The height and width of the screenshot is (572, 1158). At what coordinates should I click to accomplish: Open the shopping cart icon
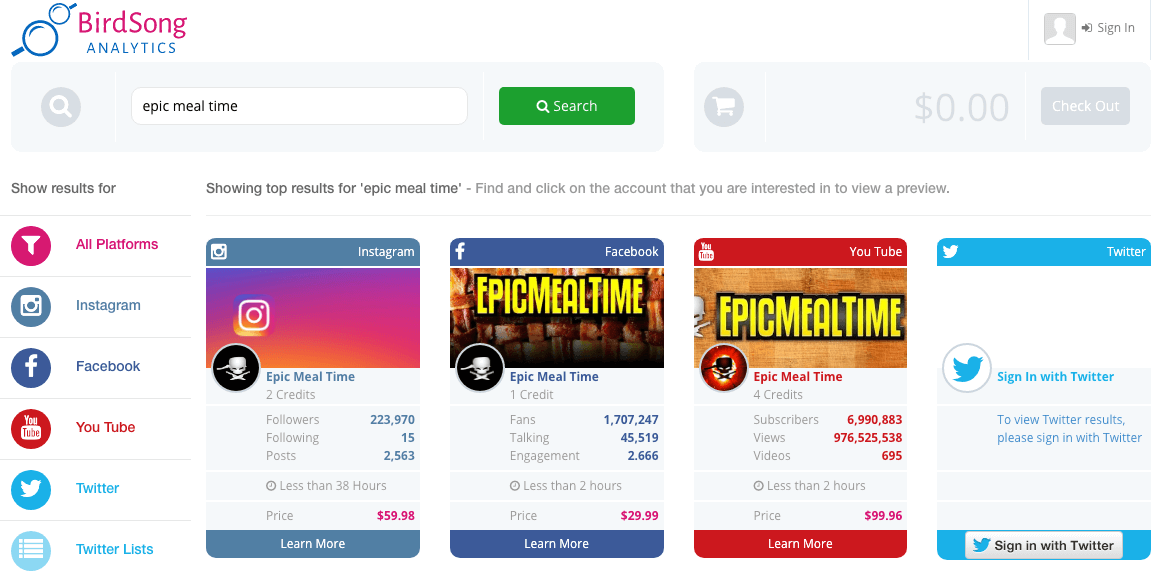(x=724, y=106)
